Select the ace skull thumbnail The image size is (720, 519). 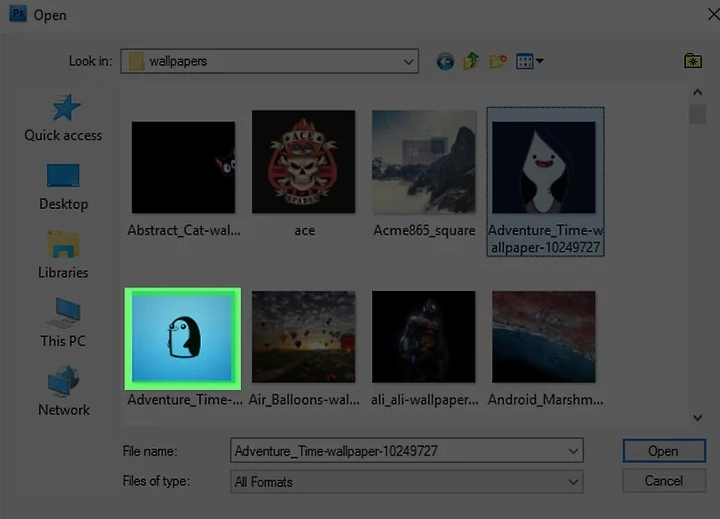(x=304, y=162)
